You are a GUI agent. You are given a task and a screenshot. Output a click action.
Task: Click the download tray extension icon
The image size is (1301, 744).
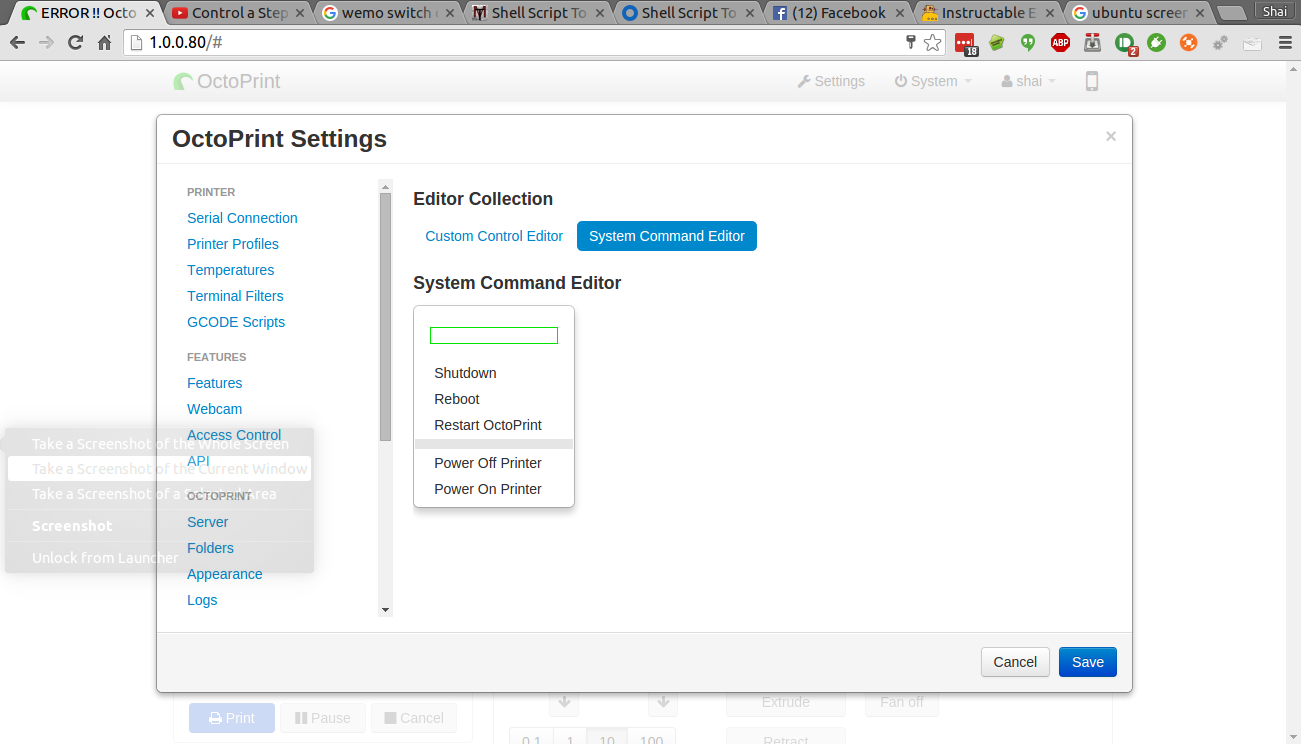click(x=1092, y=43)
